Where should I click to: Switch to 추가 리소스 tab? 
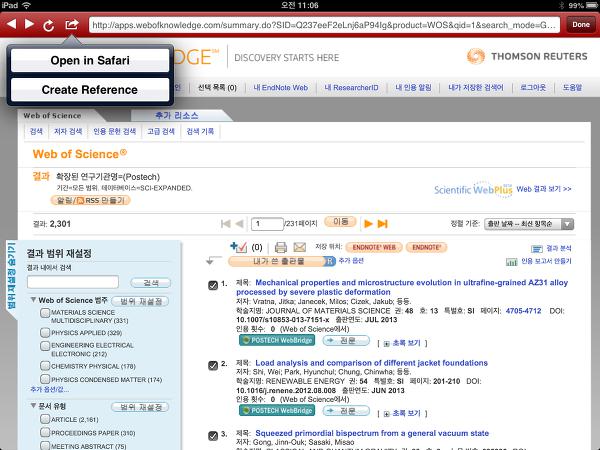177,116
